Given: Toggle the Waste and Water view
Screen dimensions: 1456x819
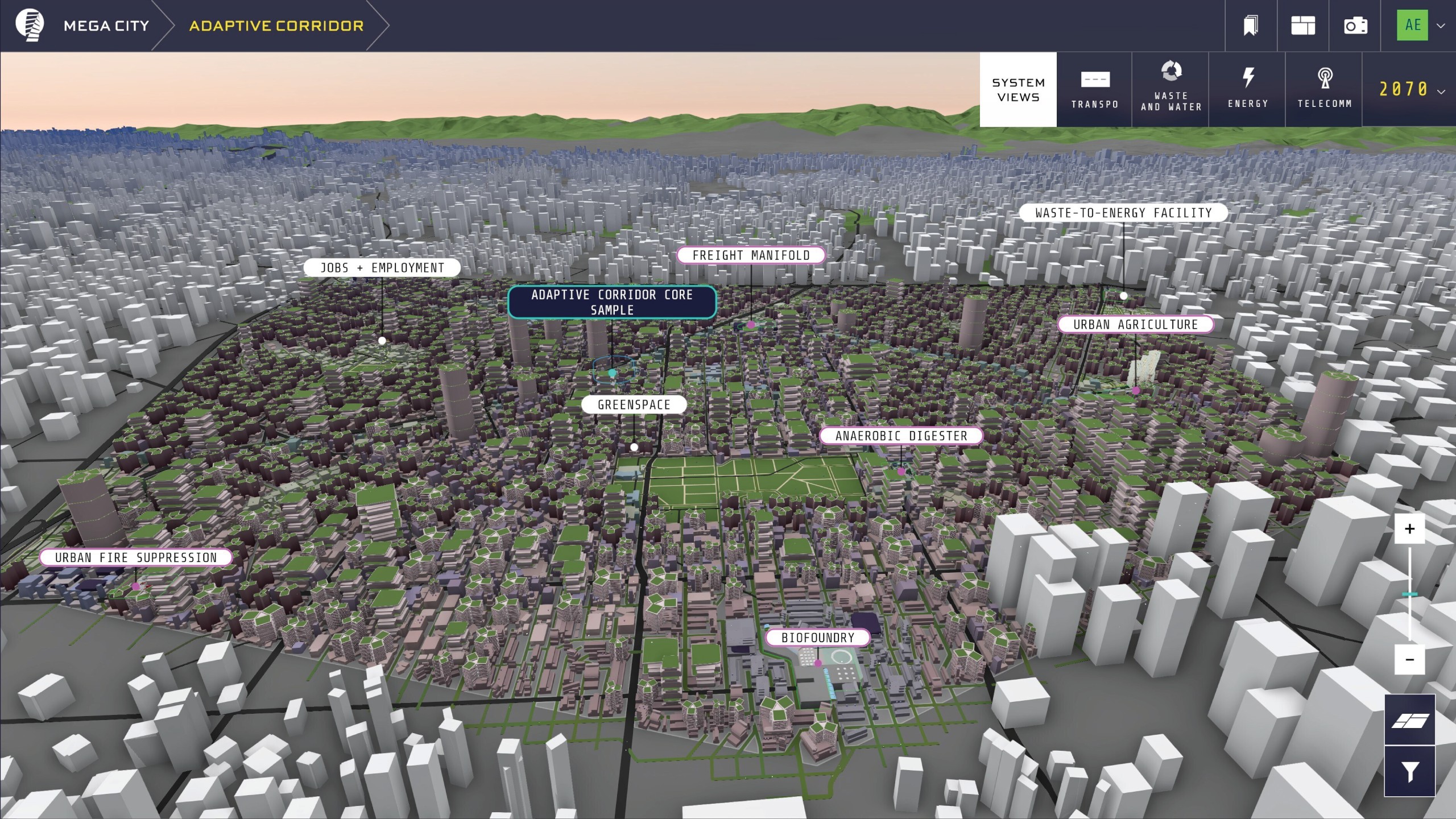Looking at the screenshot, I should (x=1171, y=89).
